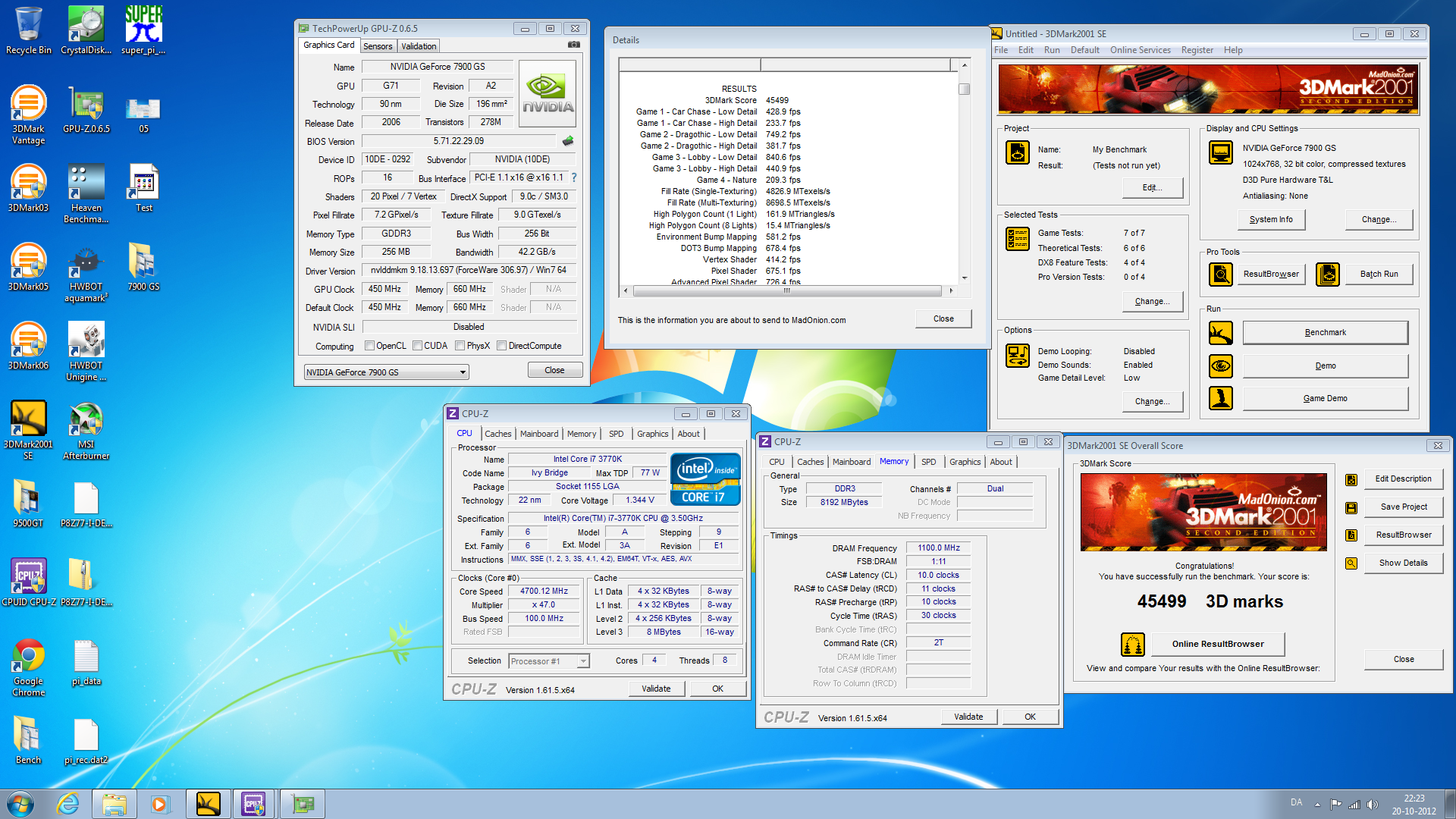Click the Game Demo icon in 3DMark2001
Screen dimensions: 1456x819
tap(1221, 398)
